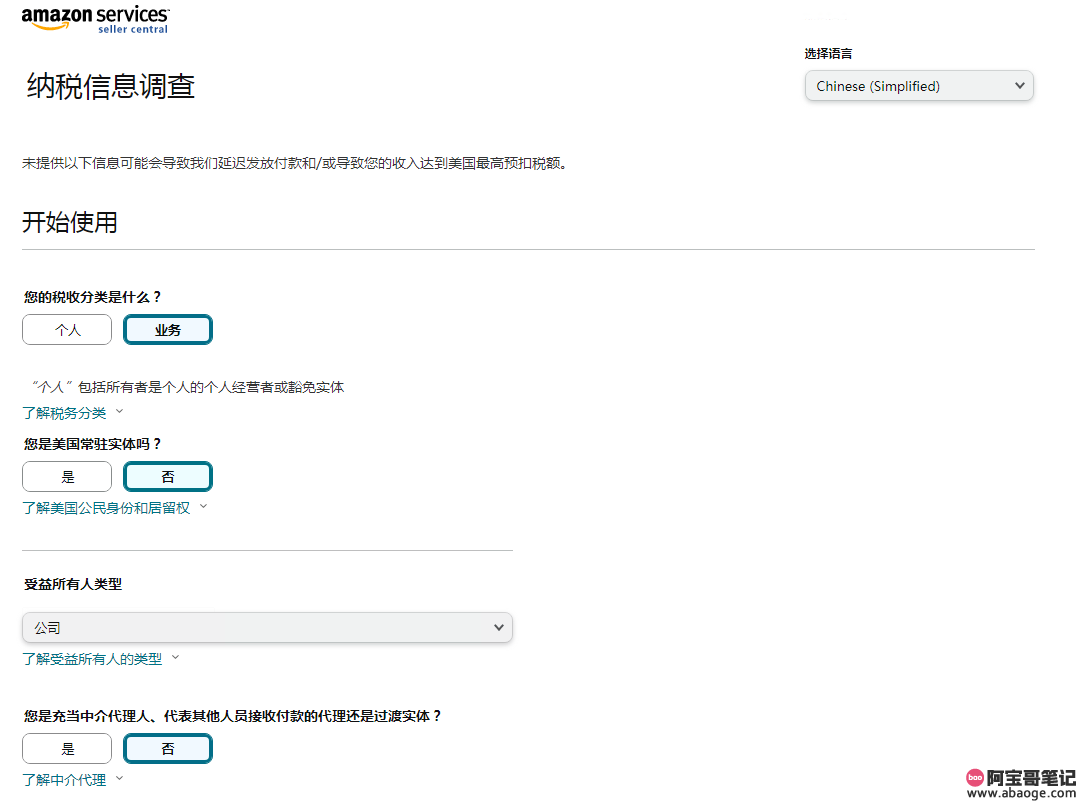Click the disclosure arrow next to 了解税务分类

[119, 412]
